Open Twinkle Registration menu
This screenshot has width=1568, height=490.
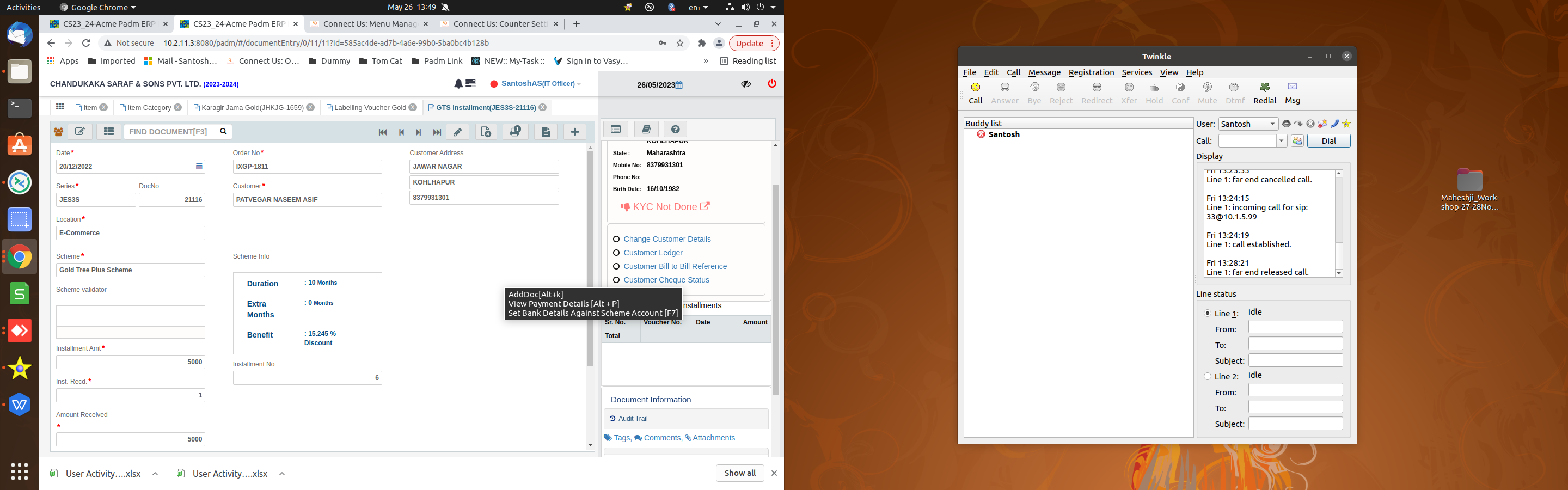pyautogui.click(x=1091, y=72)
